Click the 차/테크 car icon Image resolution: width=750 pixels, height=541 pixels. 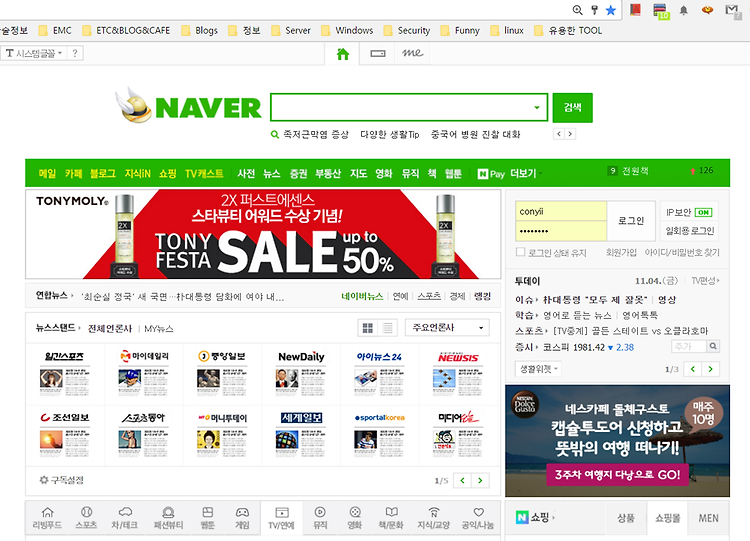click(125, 512)
